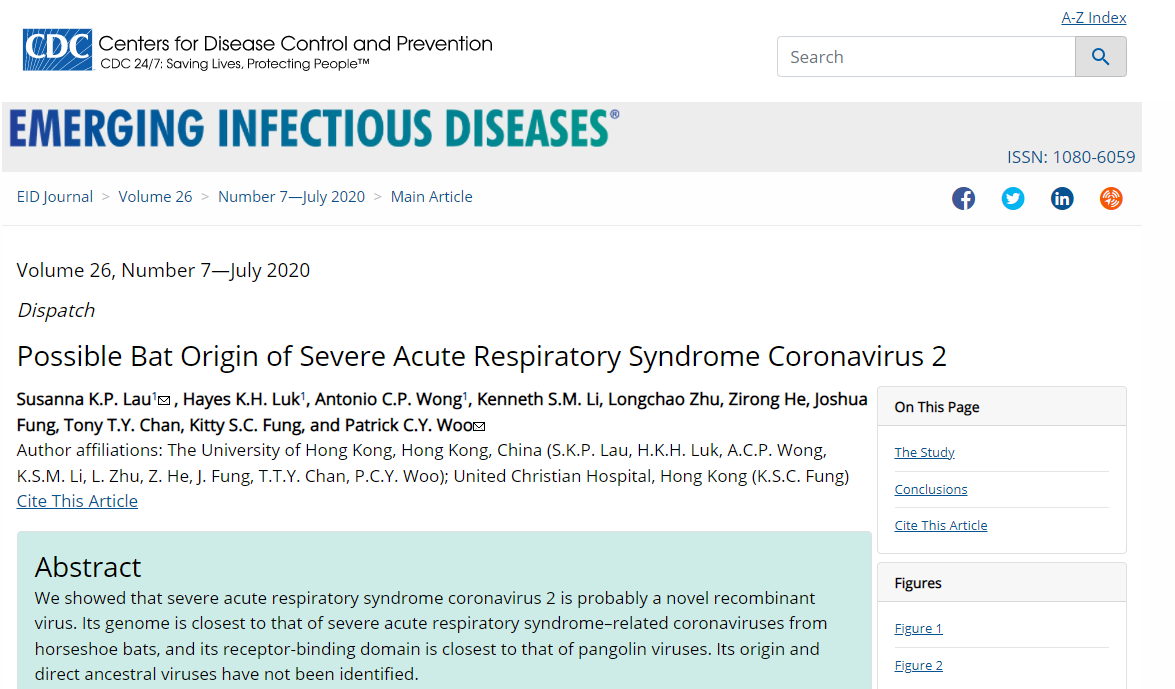Screen dimensions: 1175x689
Task: Open EID Journal breadcrumb
Action: 55,196
